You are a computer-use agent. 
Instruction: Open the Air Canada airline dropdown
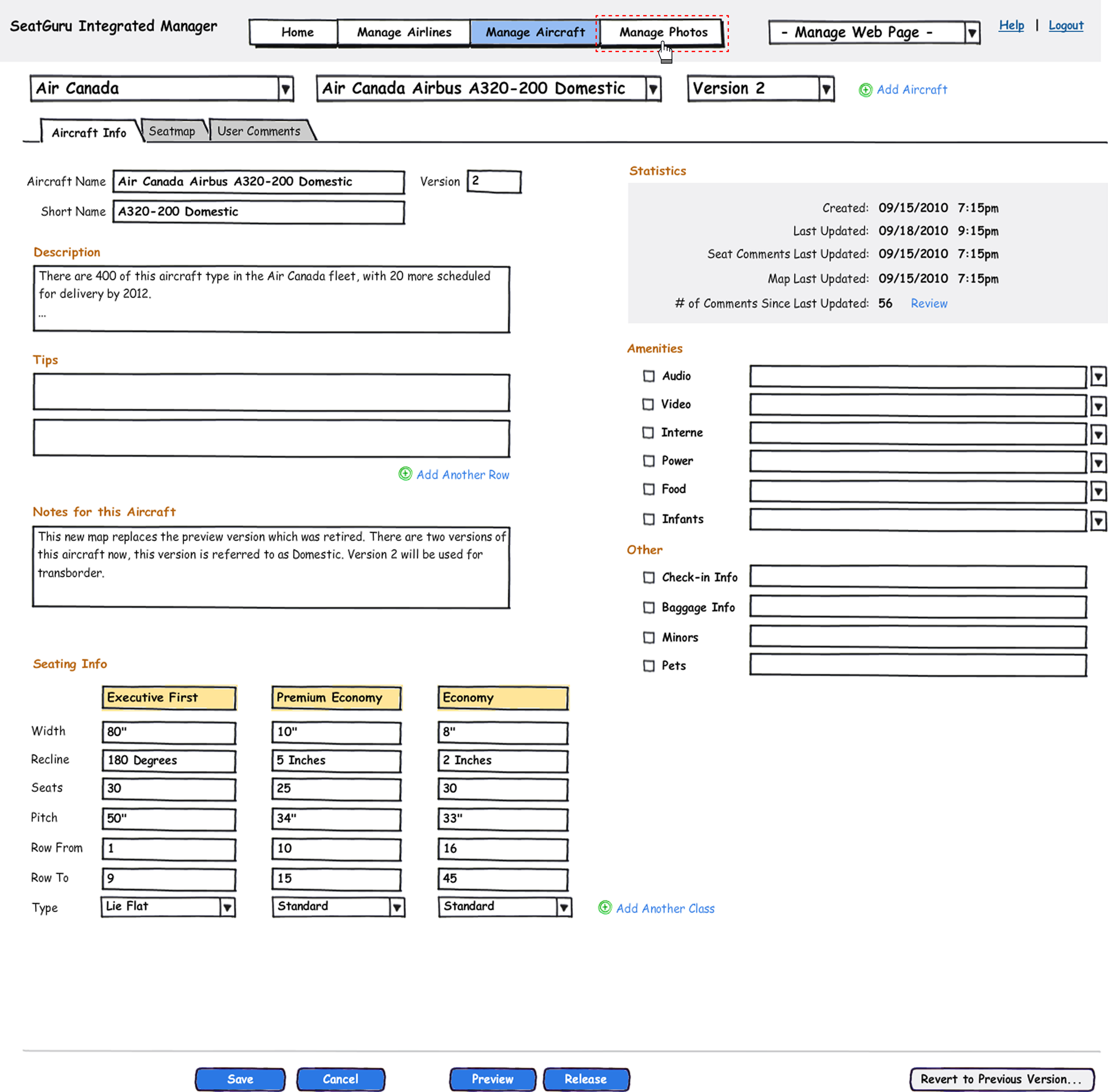coord(285,90)
